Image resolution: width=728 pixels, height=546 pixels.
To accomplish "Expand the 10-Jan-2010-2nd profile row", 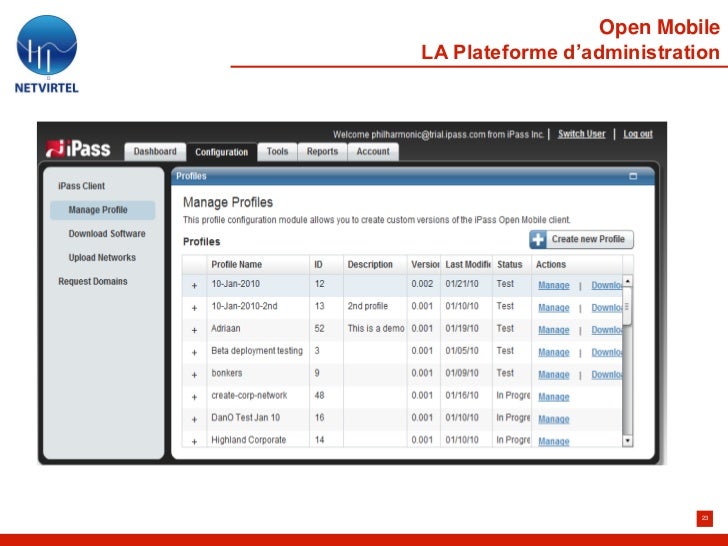I will (195, 308).
